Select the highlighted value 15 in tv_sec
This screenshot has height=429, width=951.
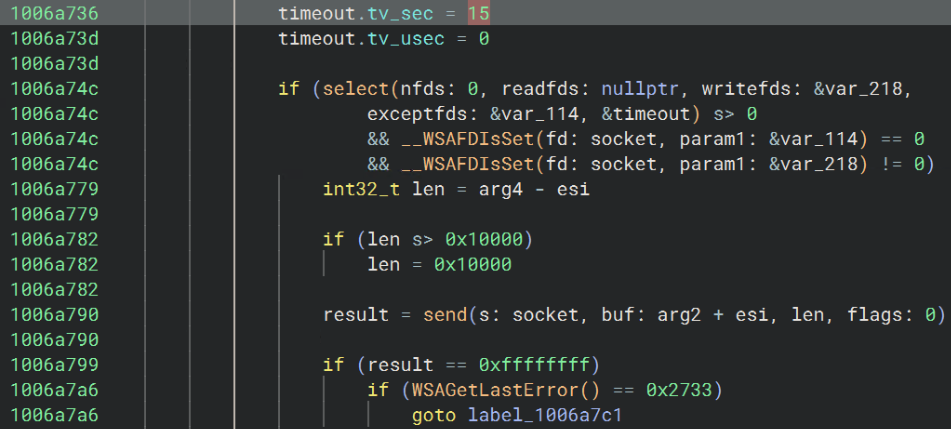coord(479,13)
